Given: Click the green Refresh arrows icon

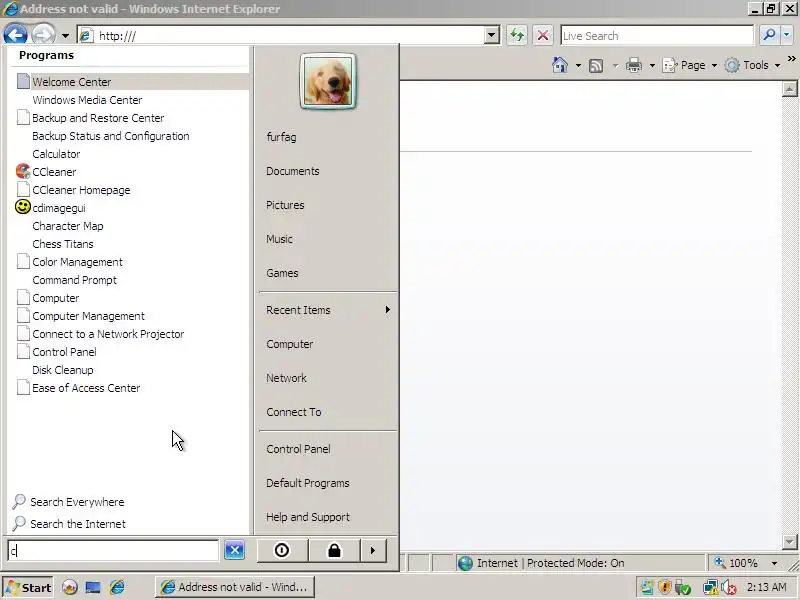Looking at the screenshot, I should (517, 35).
